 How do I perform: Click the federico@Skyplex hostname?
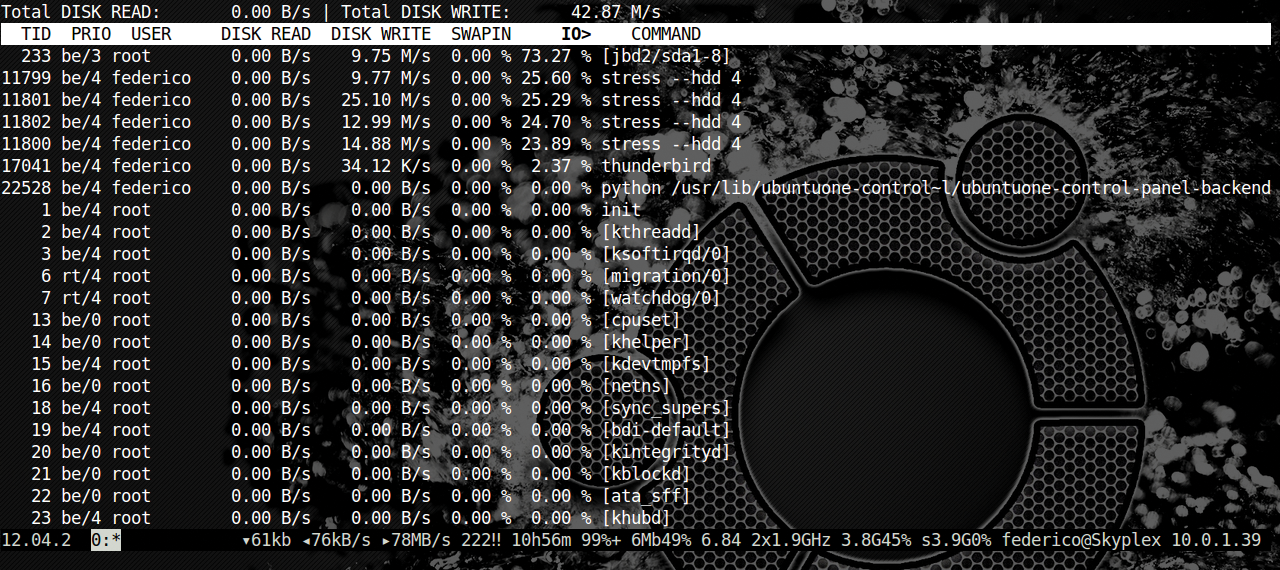tap(1081, 540)
